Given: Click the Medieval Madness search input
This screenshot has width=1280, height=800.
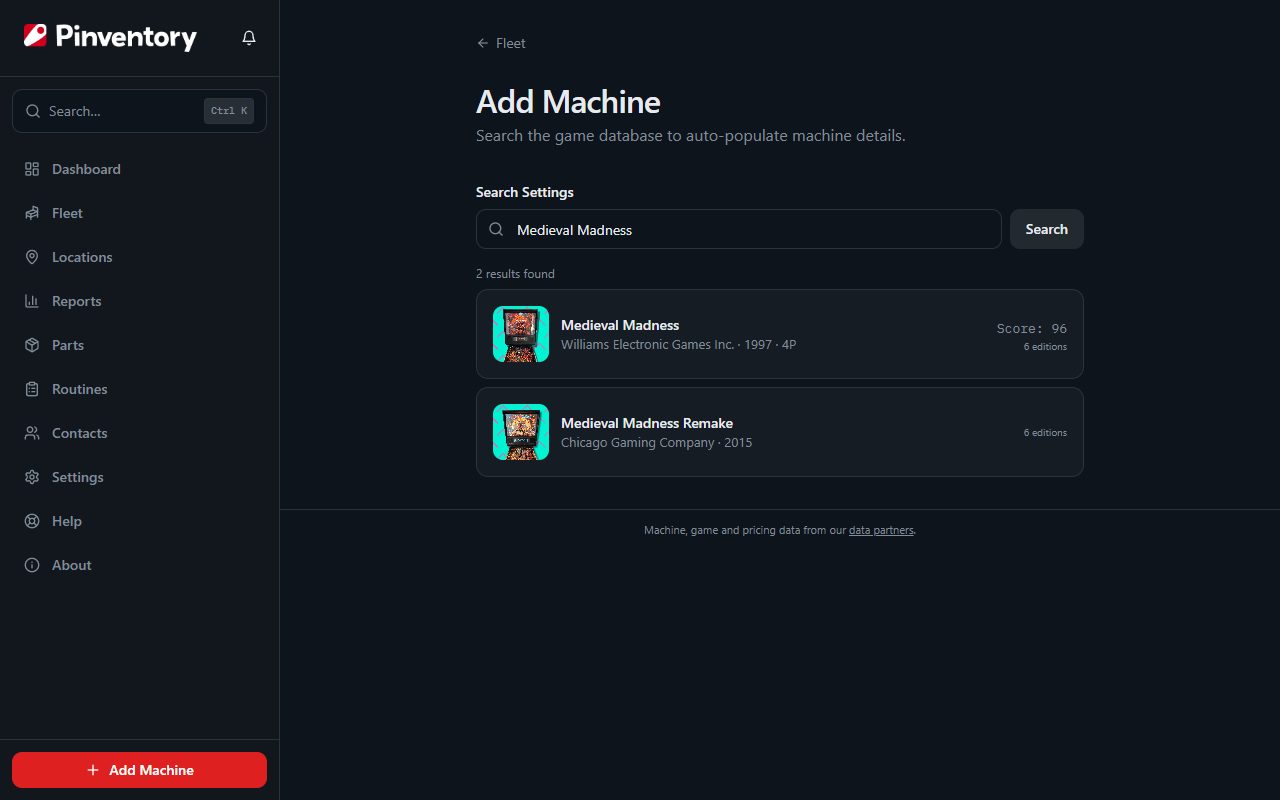Looking at the screenshot, I should tap(738, 229).
